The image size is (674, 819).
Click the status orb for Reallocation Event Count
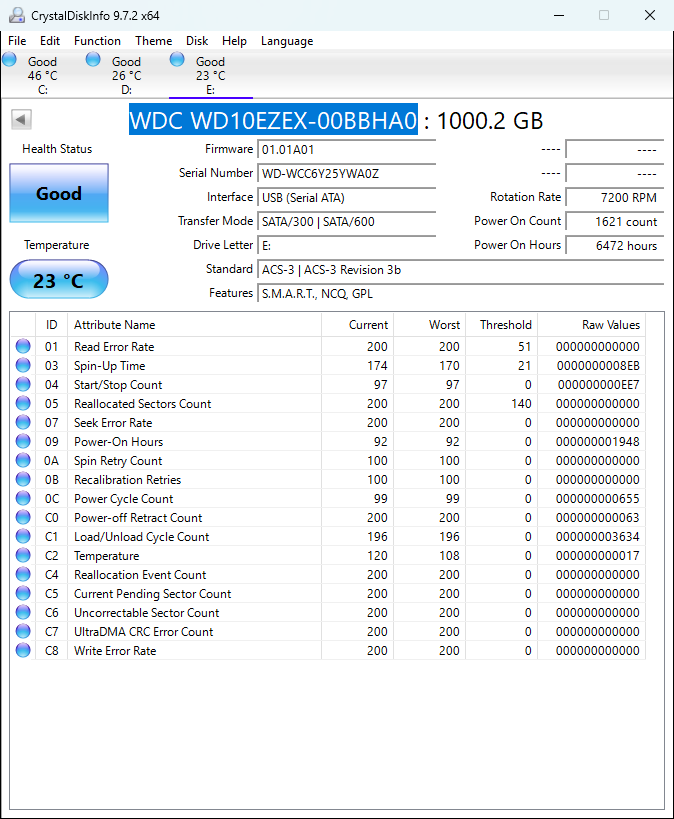coord(23,574)
